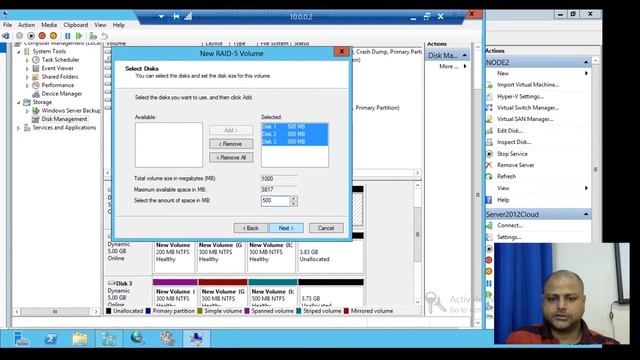Click Import Virtual Machine icon in Actions
Screen dimensions: 640x360
click(489, 85)
